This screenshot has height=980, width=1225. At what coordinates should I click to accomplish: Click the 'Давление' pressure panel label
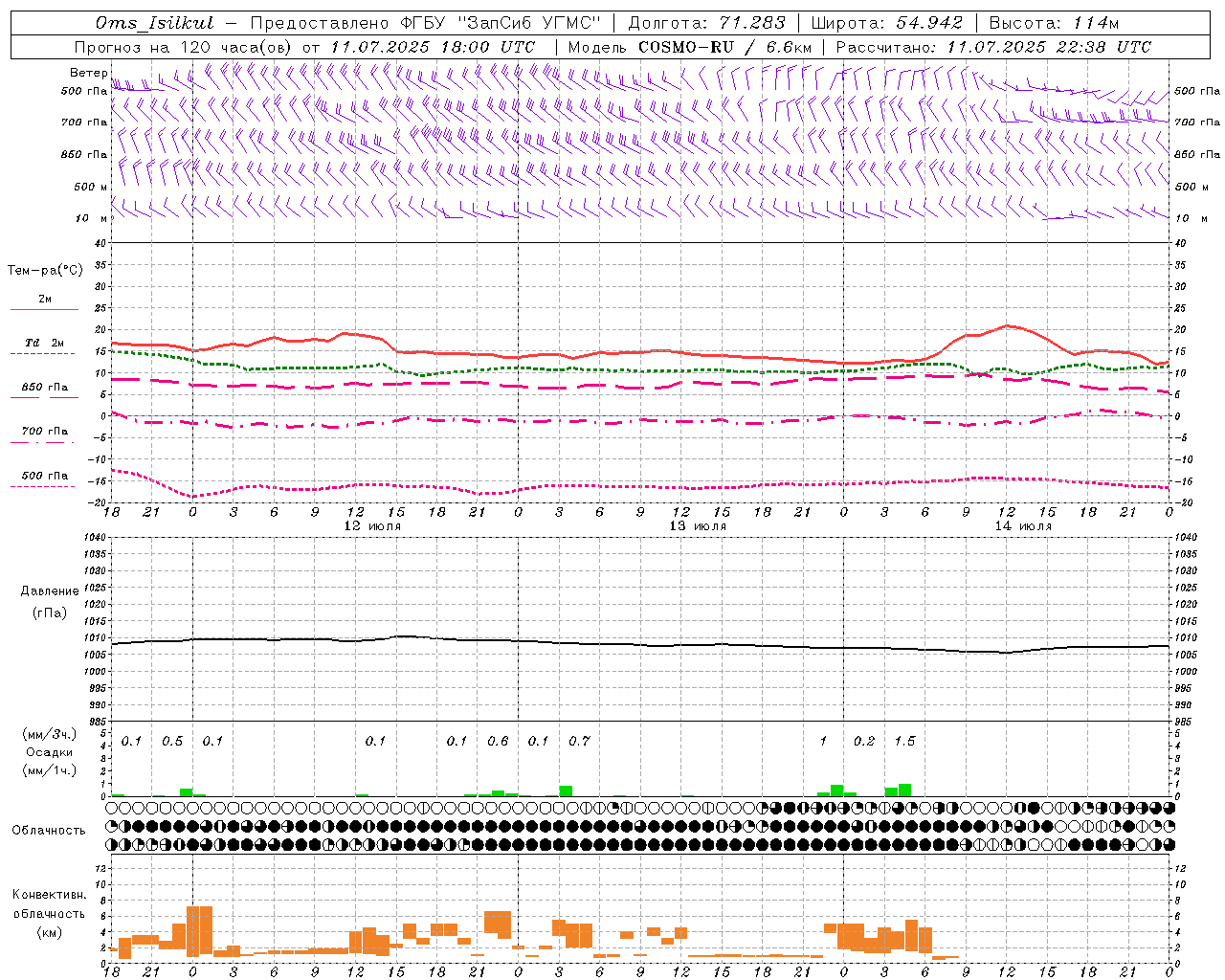(x=50, y=591)
